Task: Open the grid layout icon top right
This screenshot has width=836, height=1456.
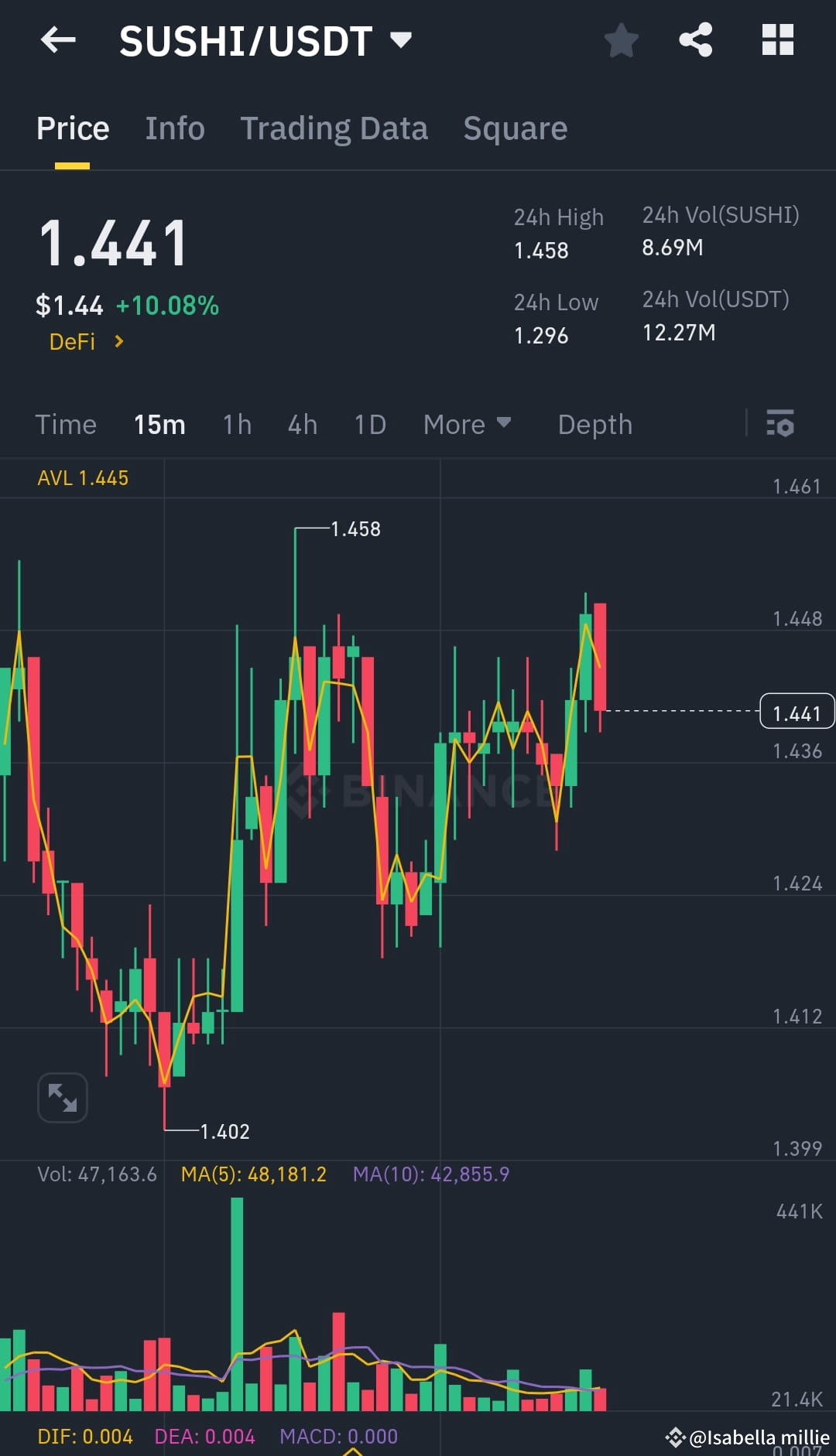Action: pyautogui.click(x=777, y=40)
